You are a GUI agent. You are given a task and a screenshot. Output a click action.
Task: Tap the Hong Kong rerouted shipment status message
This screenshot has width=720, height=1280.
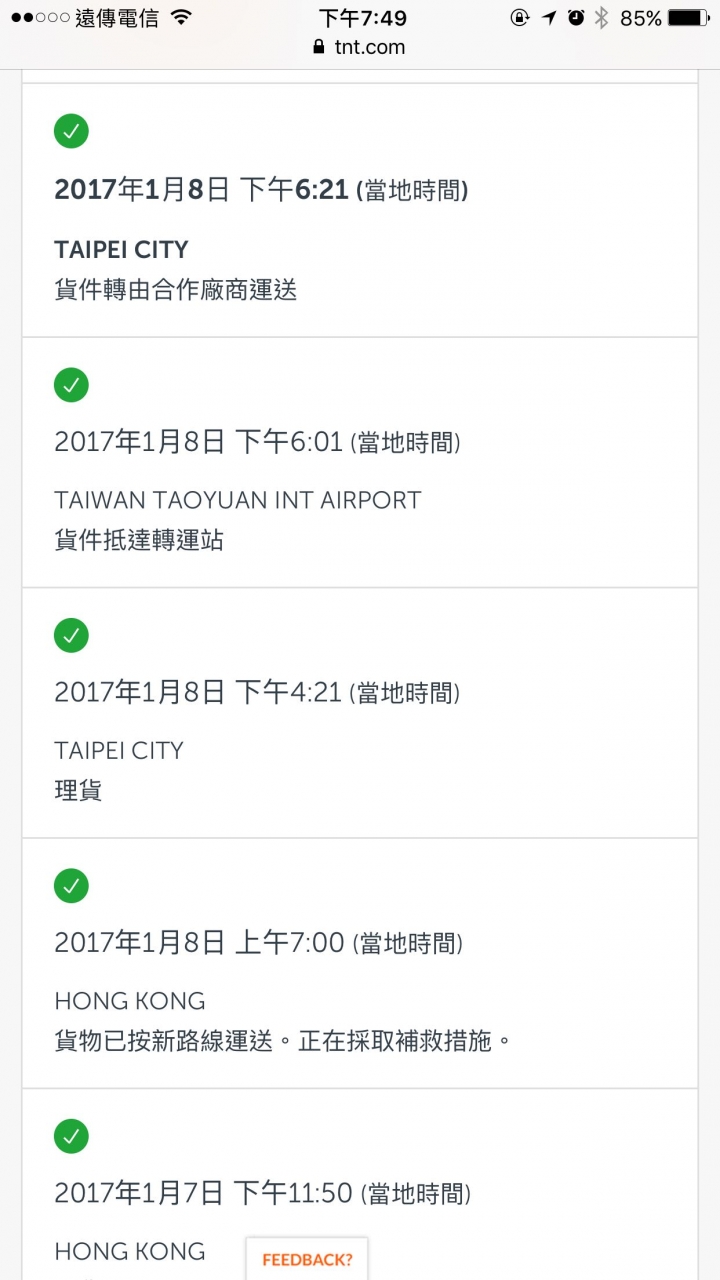pos(283,1041)
